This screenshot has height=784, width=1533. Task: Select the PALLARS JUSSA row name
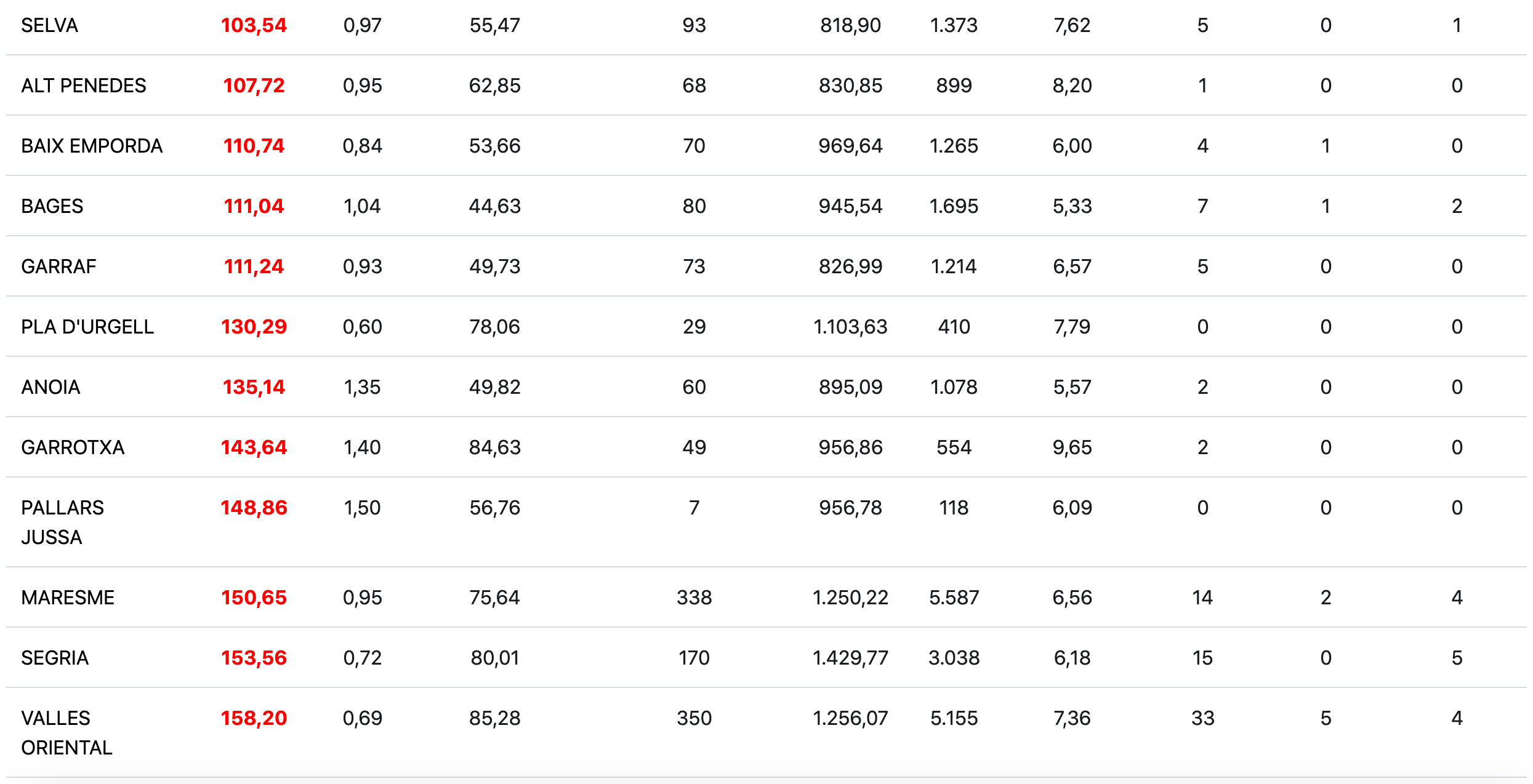coord(62,522)
